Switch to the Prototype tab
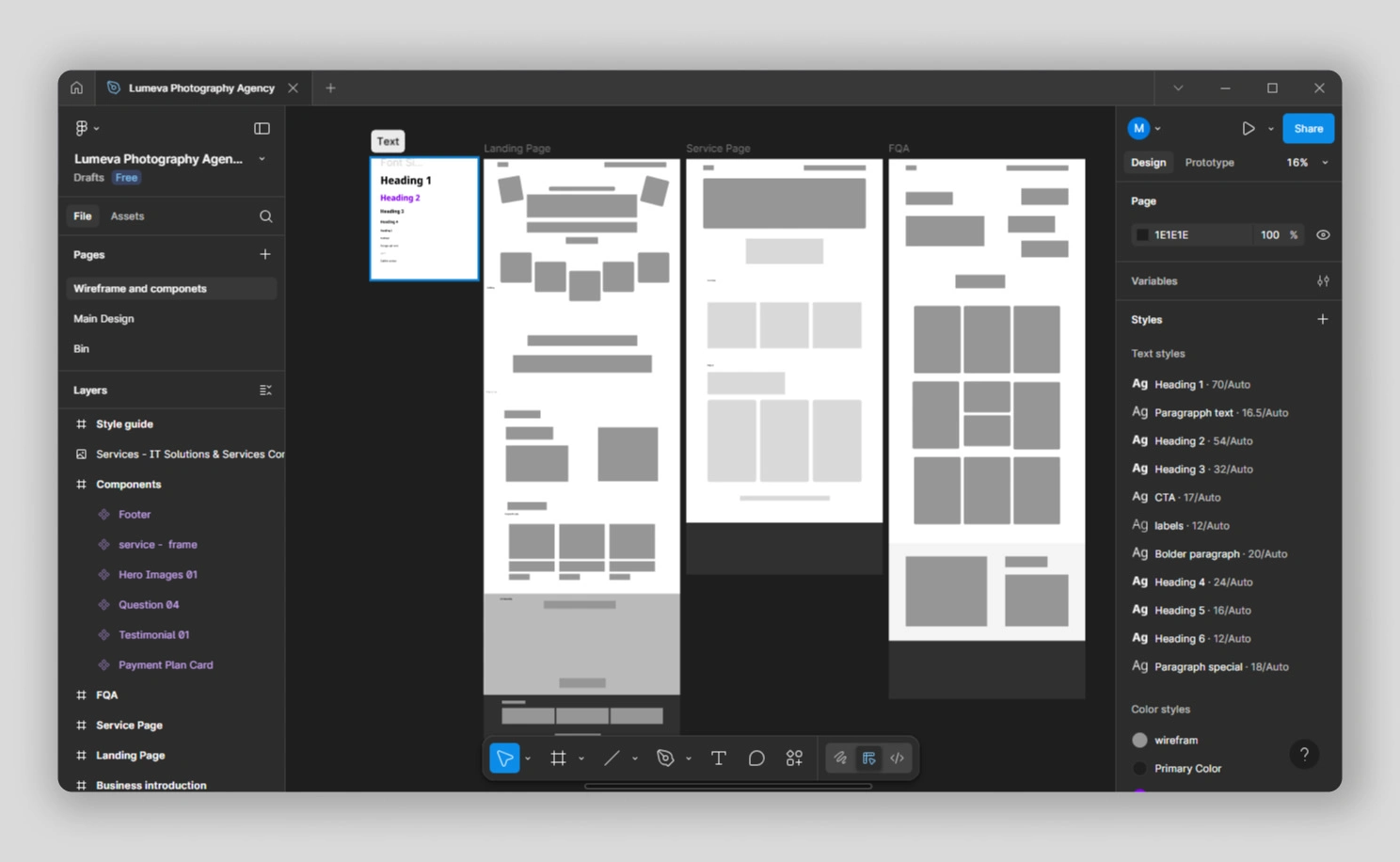Viewport: 1400px width, 862px height. coord(1209,162)
